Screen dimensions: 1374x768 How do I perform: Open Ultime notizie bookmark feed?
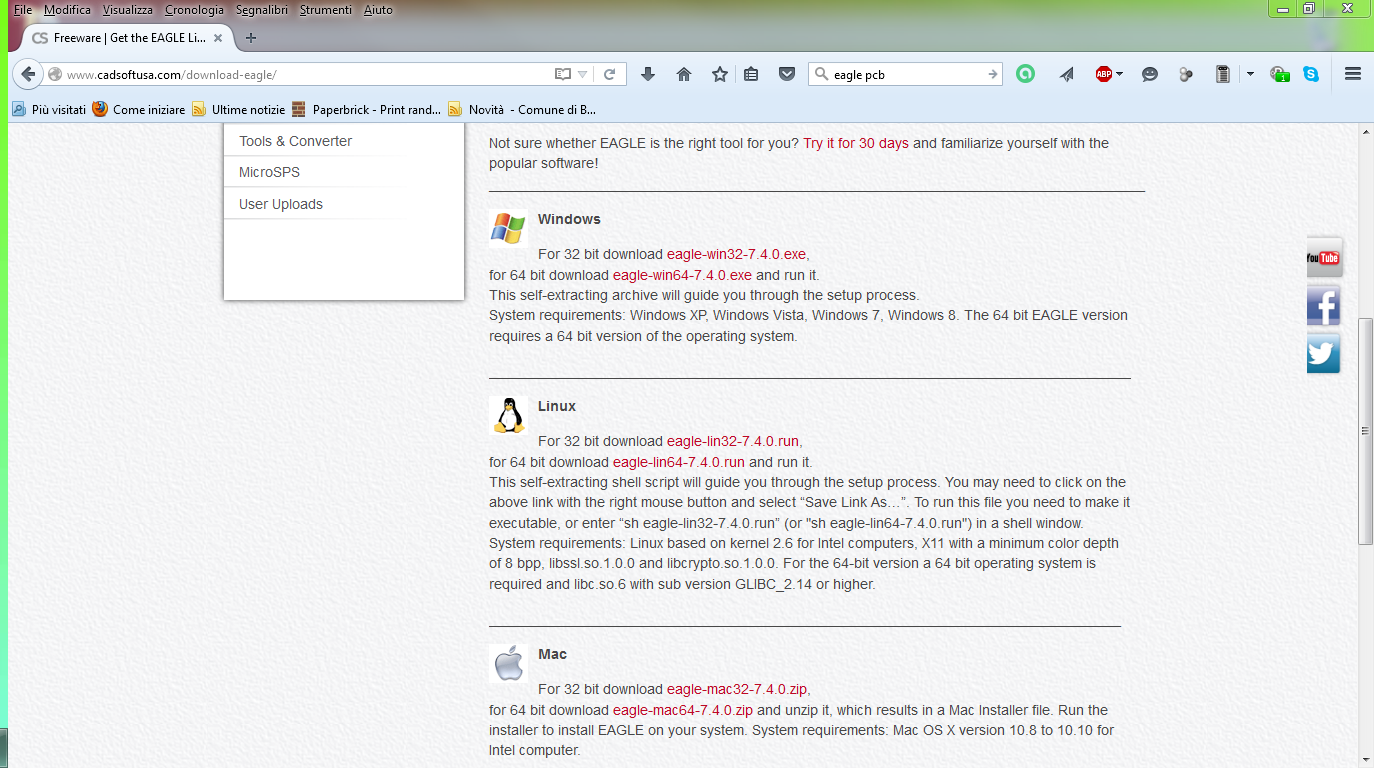[x=239, y=109]
